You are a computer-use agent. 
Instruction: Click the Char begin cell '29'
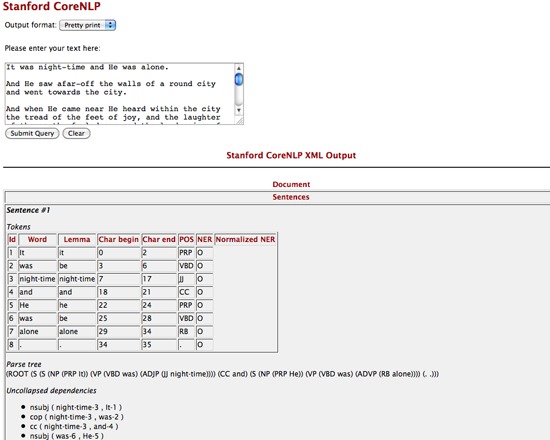pos(119,332)
